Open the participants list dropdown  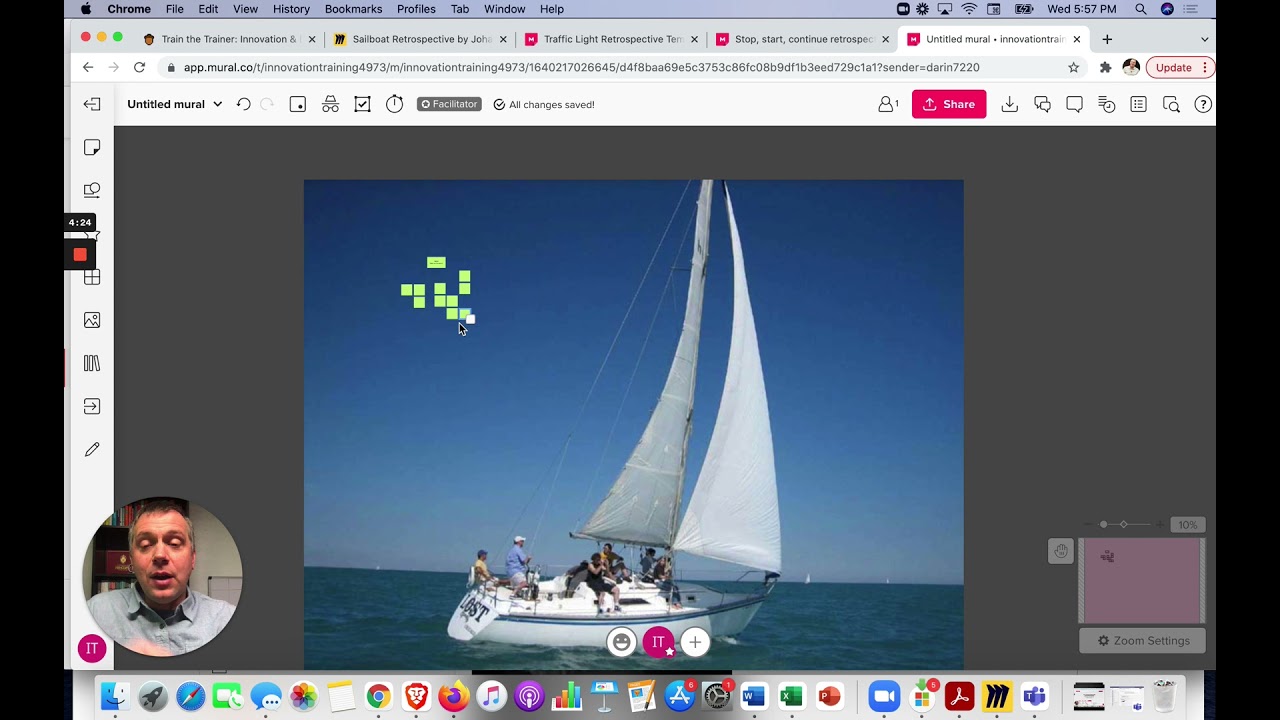click(887, 104)
